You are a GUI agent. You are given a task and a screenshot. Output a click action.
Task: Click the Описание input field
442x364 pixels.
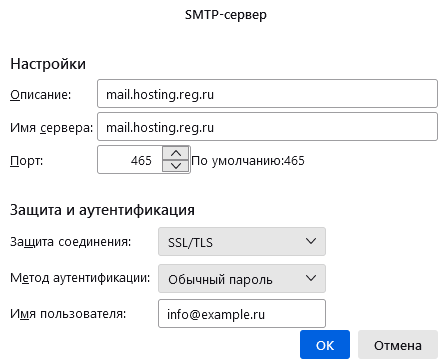coord(267,94)
